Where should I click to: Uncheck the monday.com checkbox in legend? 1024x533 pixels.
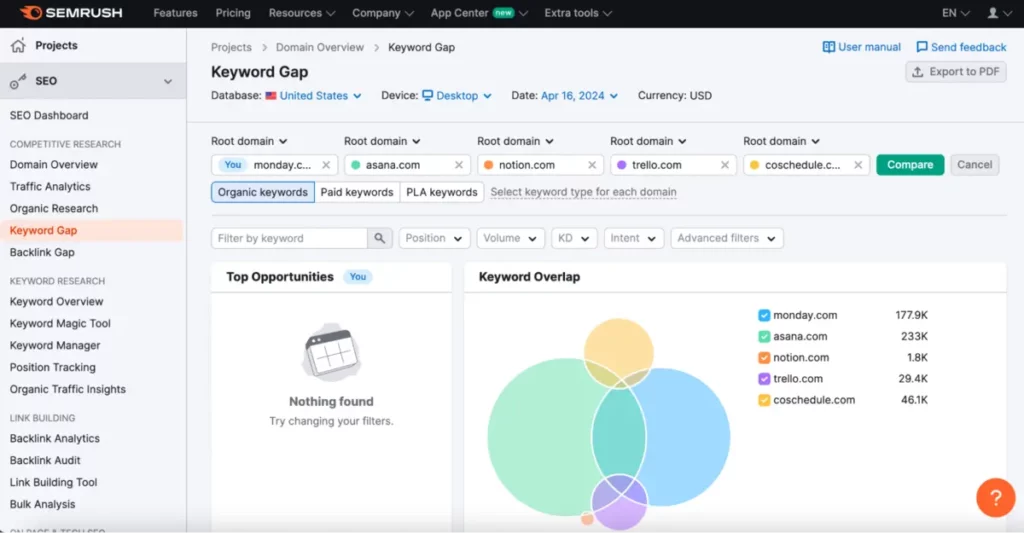[x=764, y=315]
